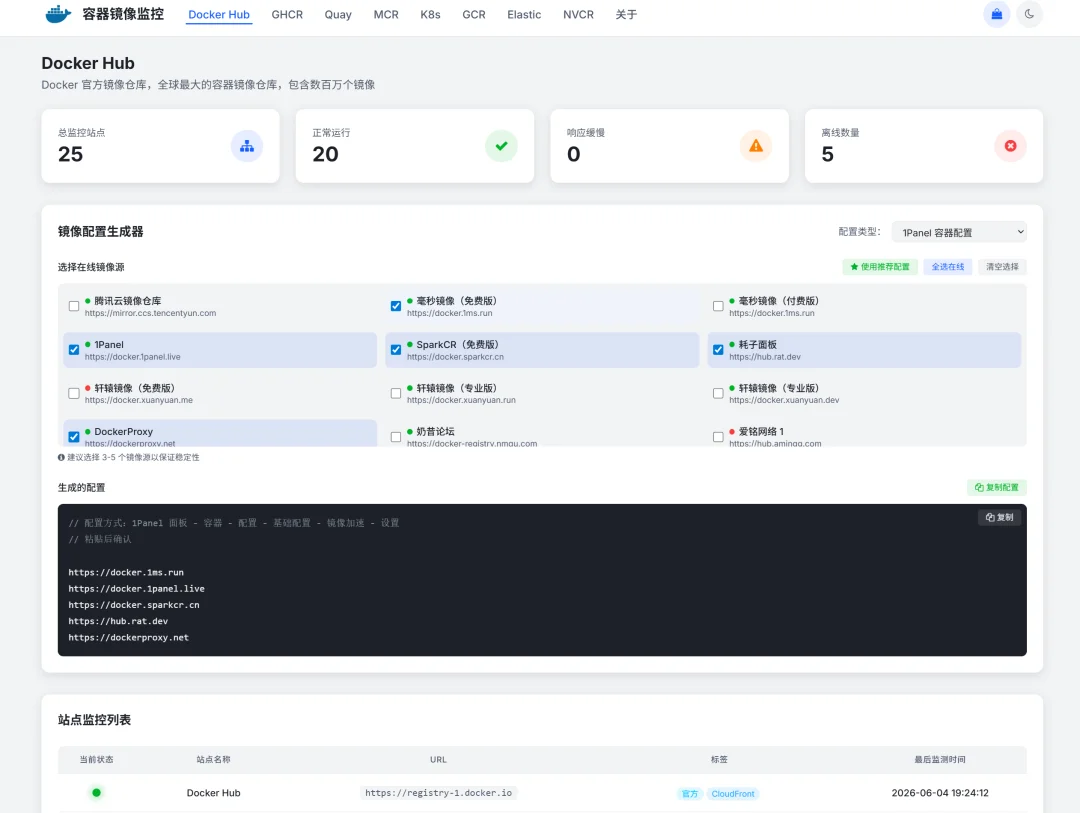Check the 腾讯云镜像仓库 checkbox
The height and width of the screenshot is (813, 1080).
(x=74, y=306)
